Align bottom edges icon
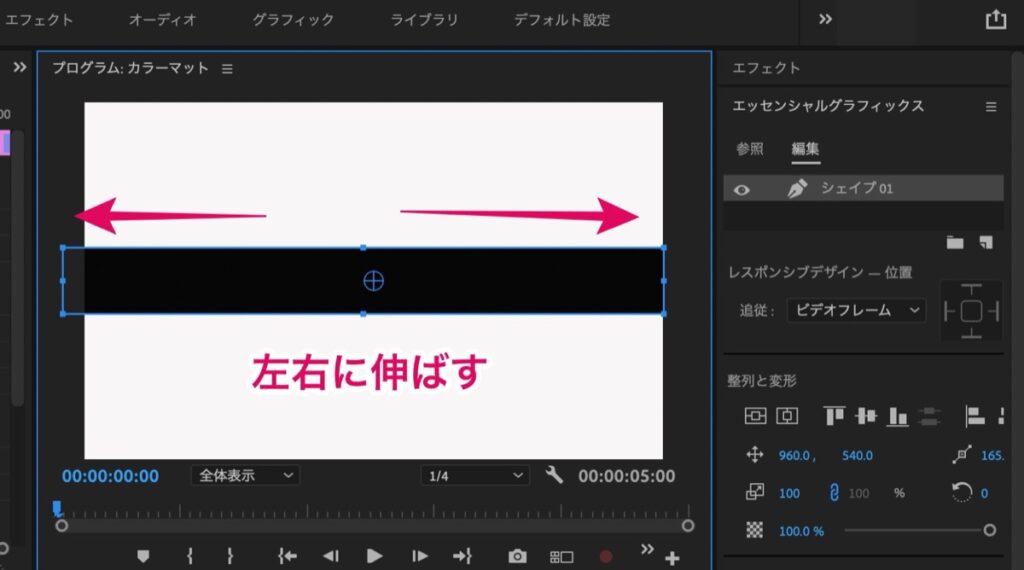The image size is (1024, 570). [898, 416]
